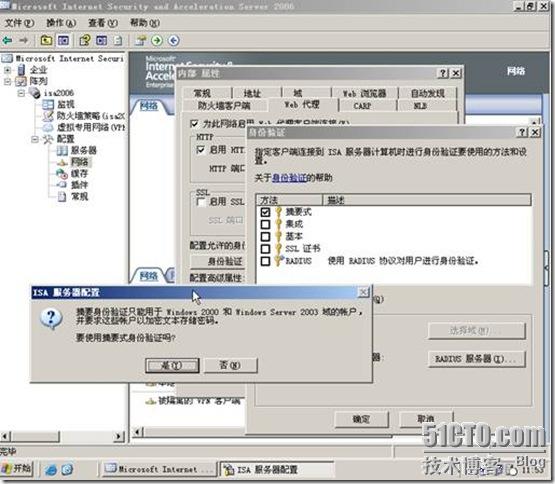555x484 pixels.
Task: Click the 描述 column header
Action: point(427,200)
